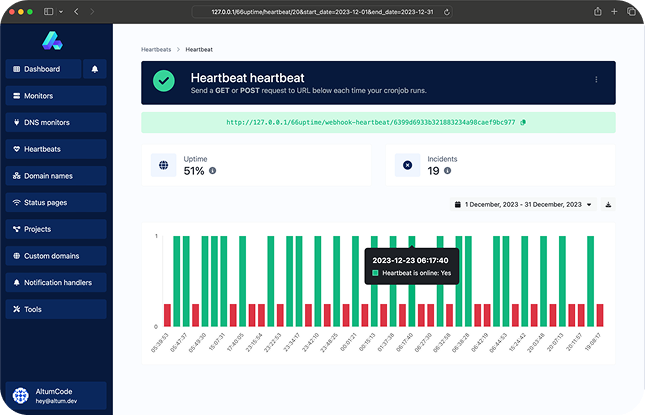Open the AltumCode account profile

click(x=56, y=394)
